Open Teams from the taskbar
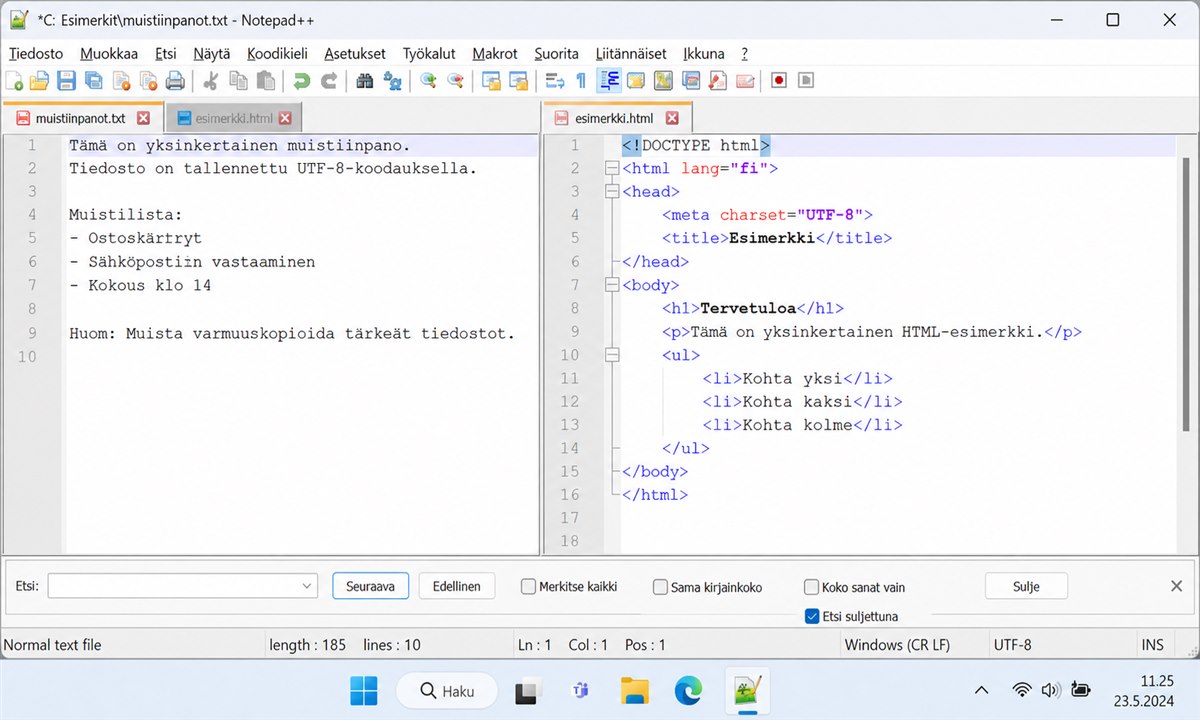 (580, 690)
